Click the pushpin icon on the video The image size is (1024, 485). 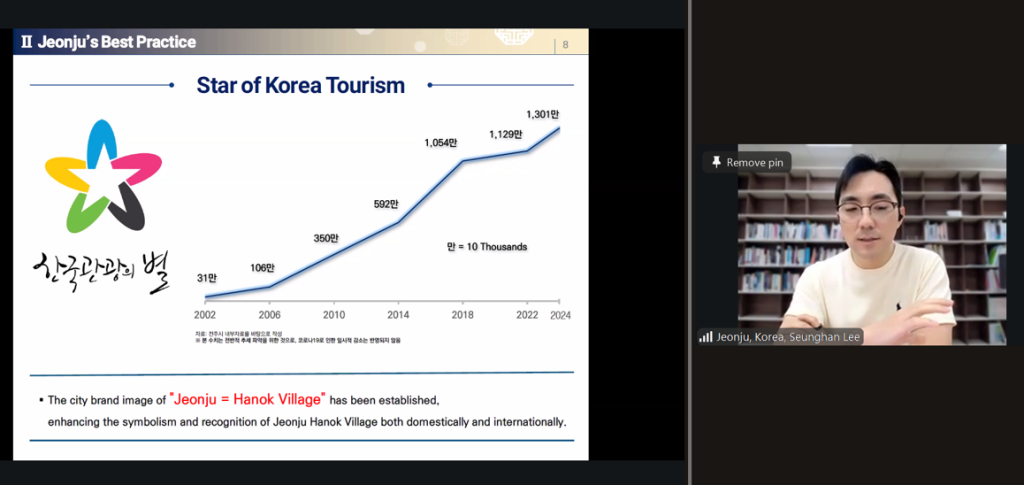click(716, 162)
